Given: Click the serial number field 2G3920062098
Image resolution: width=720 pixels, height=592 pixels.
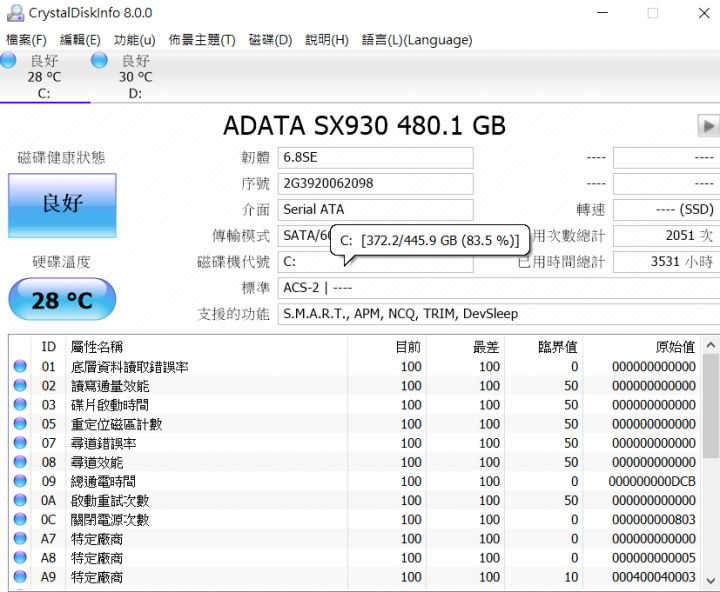Looking at the screenshot, I should point(376,184).
